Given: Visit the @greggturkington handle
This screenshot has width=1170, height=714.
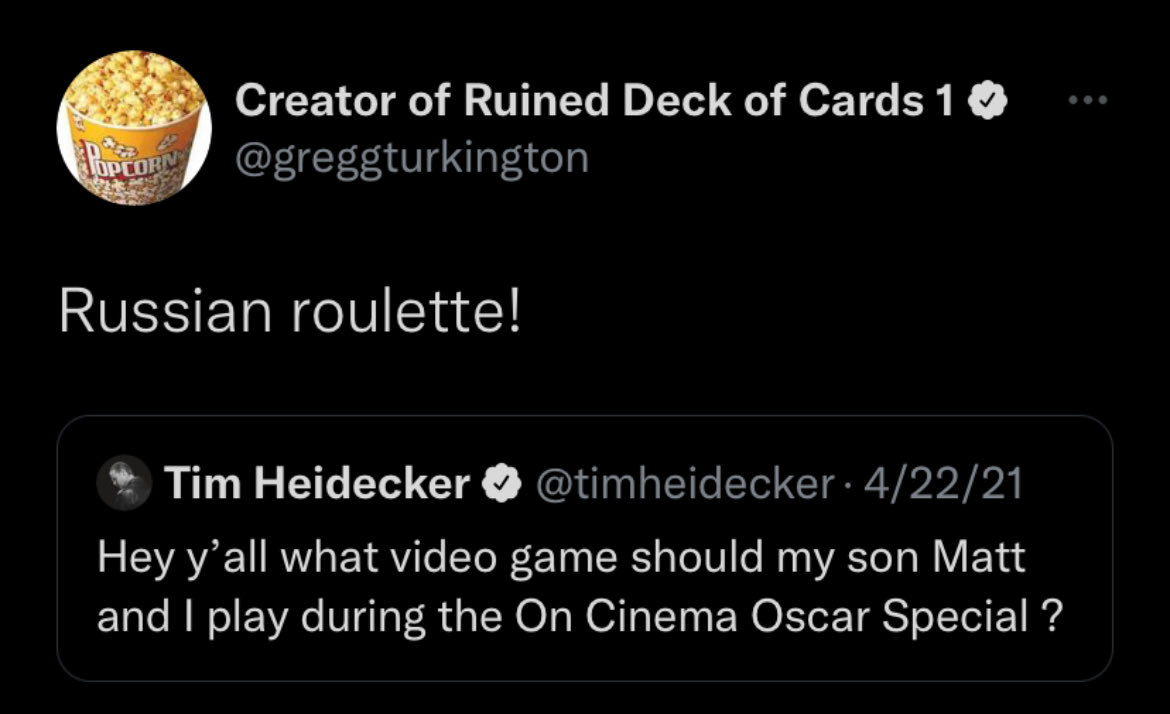Looking at the screenshot, I should 410,157.
